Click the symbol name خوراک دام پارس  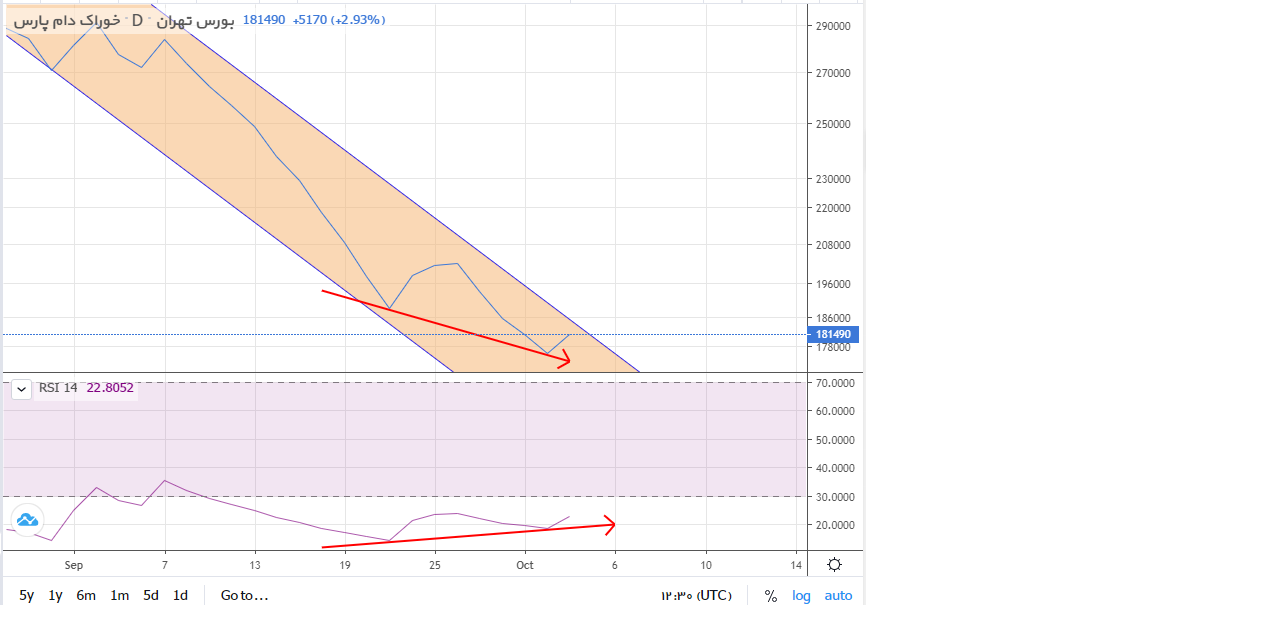coord(66,20)
